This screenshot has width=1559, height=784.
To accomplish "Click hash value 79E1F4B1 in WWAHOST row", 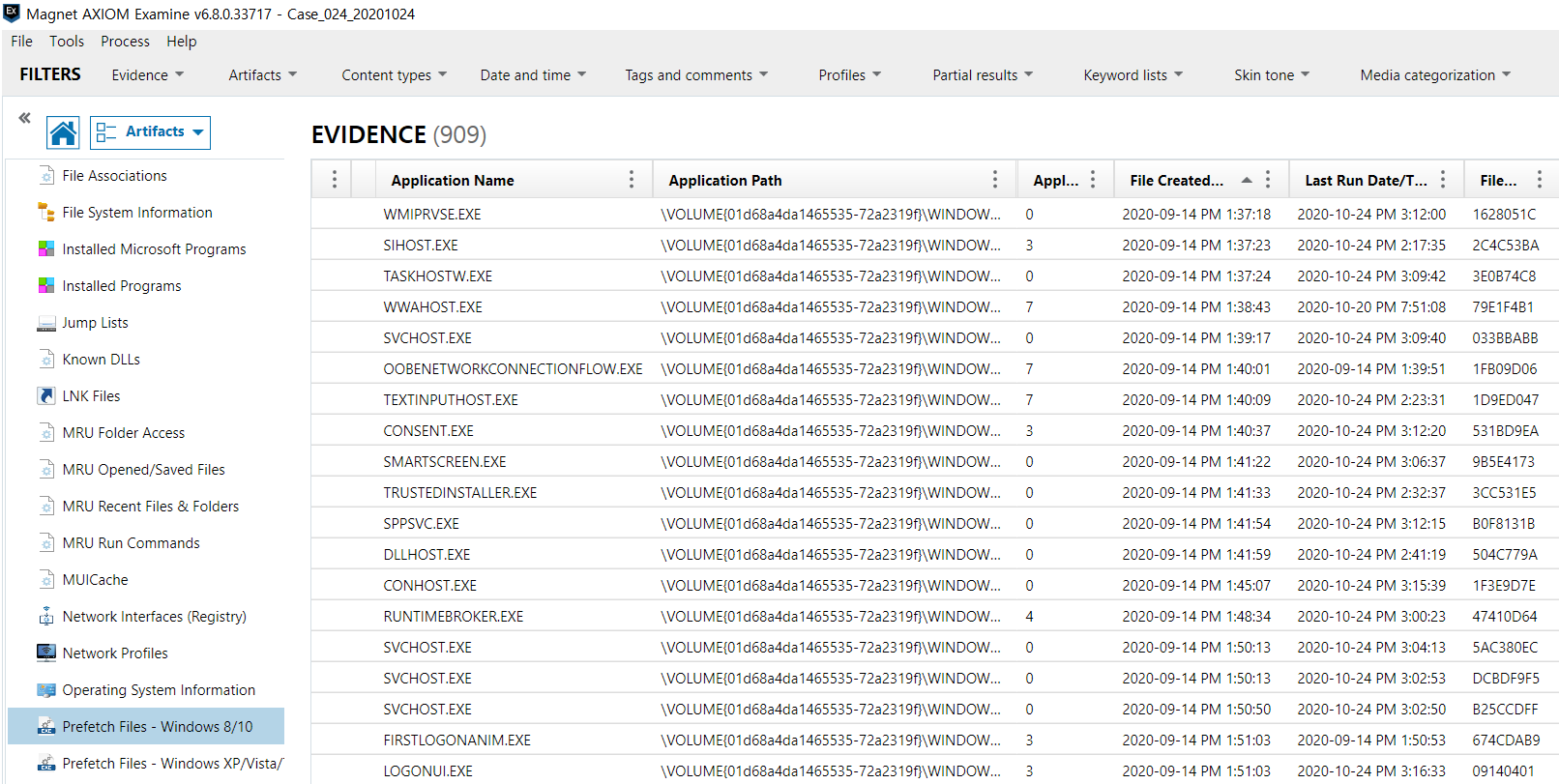I will pos(1503,306).
